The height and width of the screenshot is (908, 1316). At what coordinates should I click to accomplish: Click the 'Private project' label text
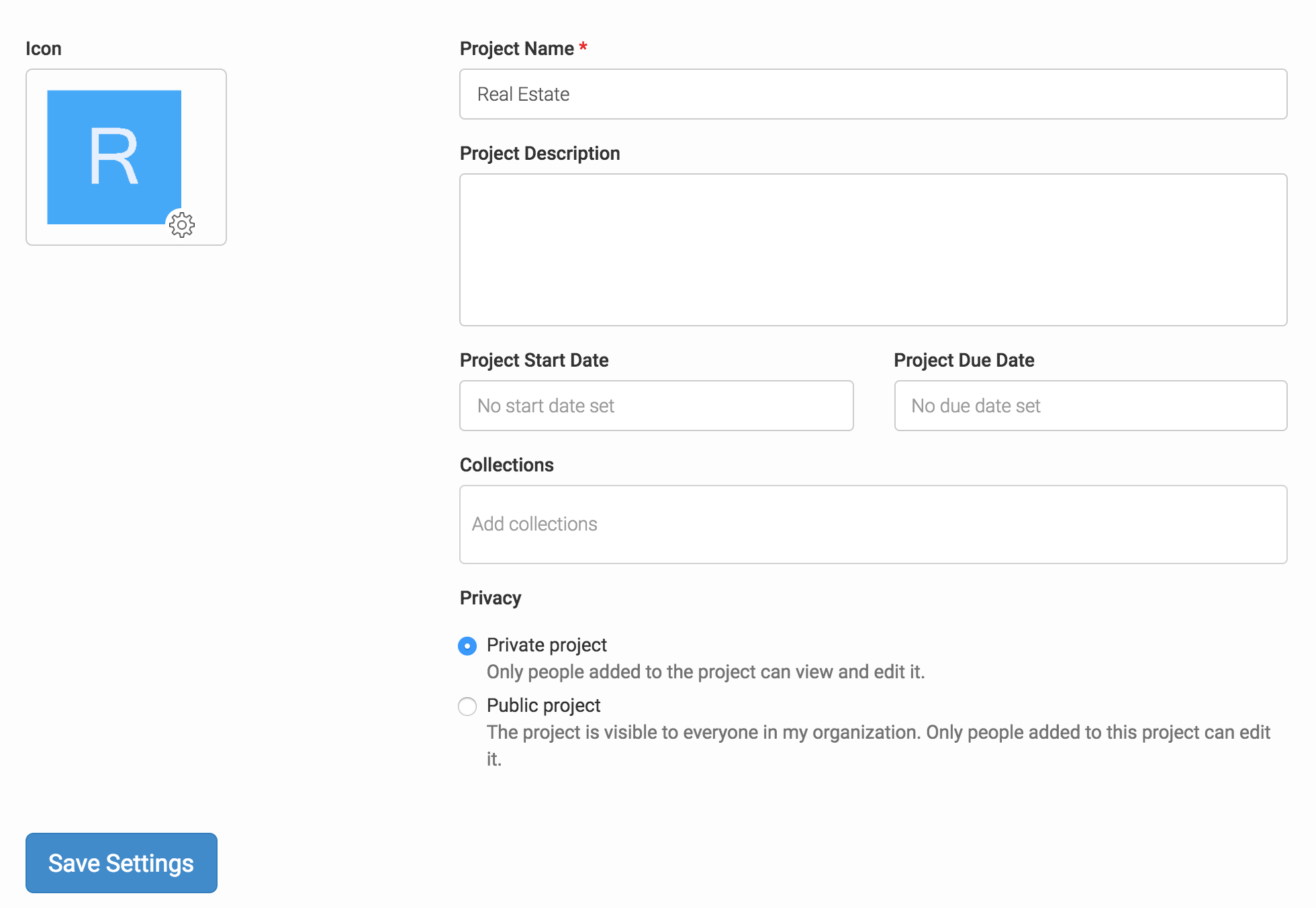(547, 645)
